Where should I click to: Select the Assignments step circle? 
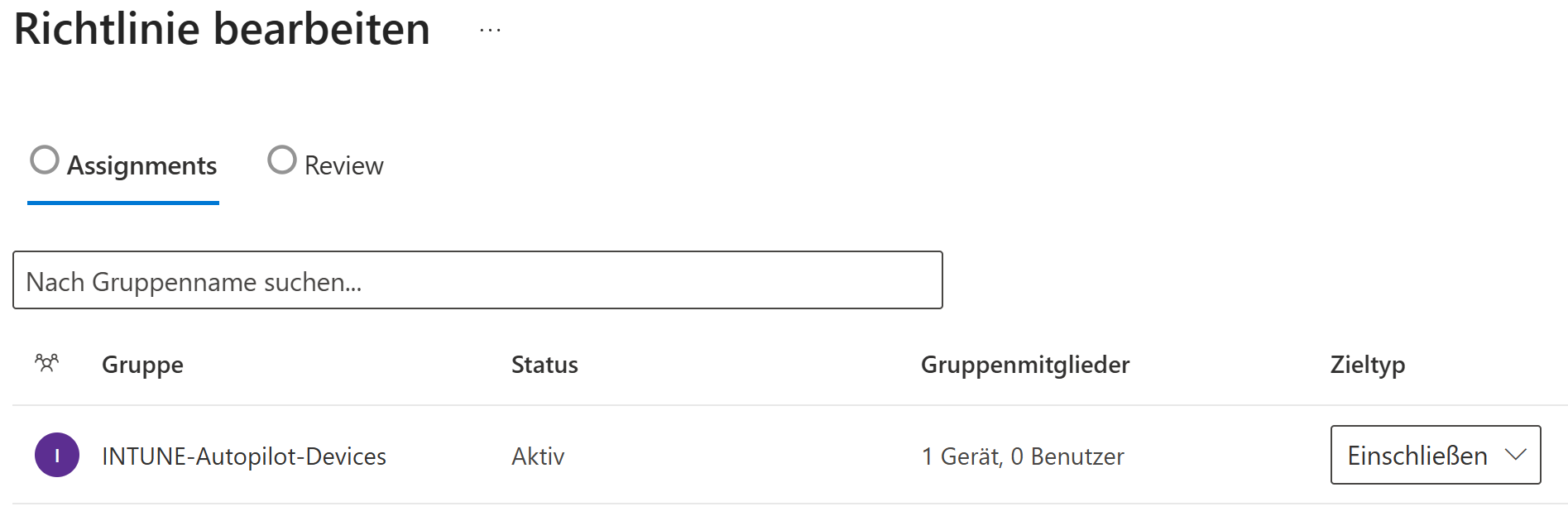click(x=45, y=160)
